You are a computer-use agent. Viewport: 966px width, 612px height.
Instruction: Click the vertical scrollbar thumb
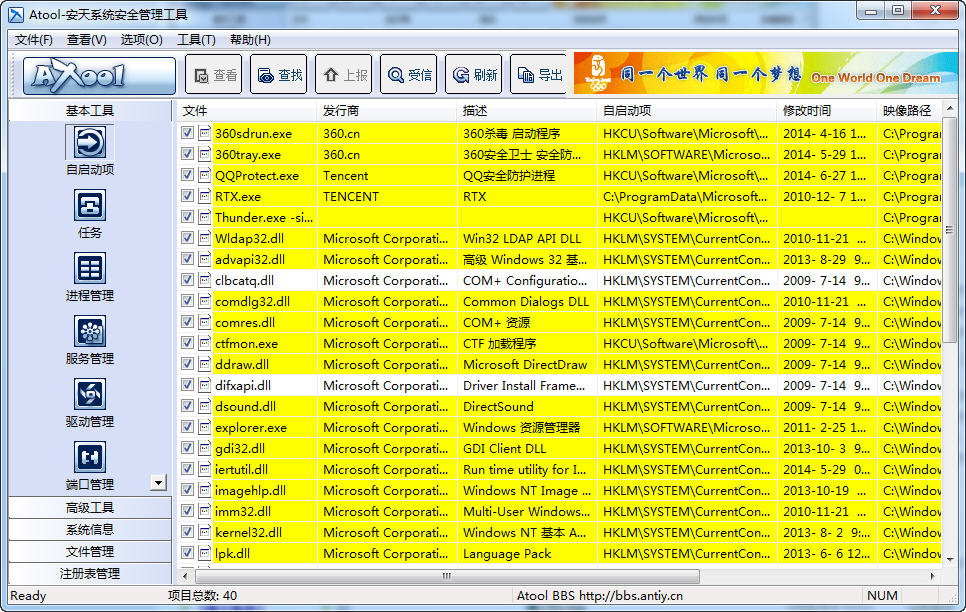[949, 231]
